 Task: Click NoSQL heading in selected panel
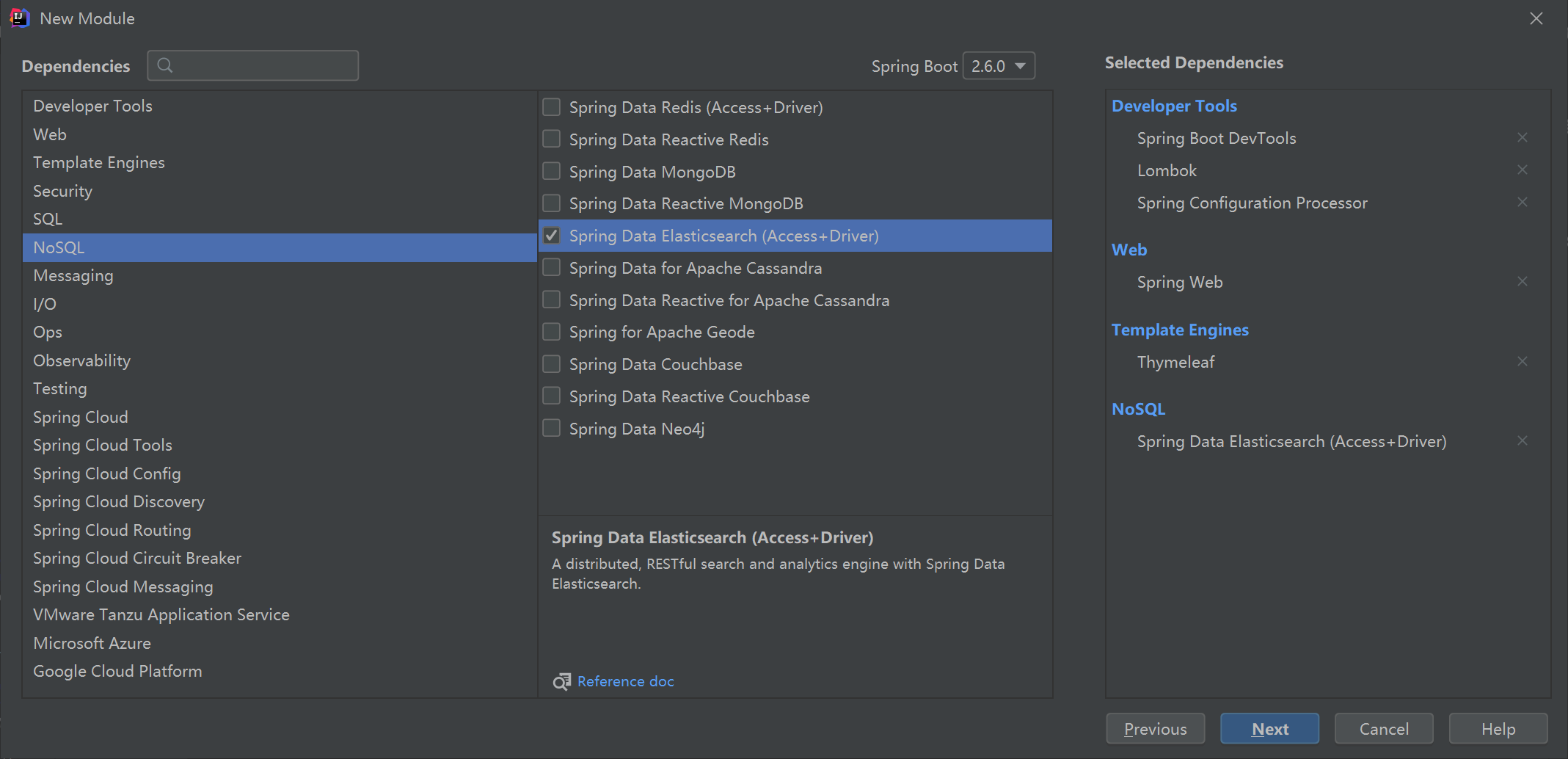click(1138, 409)
